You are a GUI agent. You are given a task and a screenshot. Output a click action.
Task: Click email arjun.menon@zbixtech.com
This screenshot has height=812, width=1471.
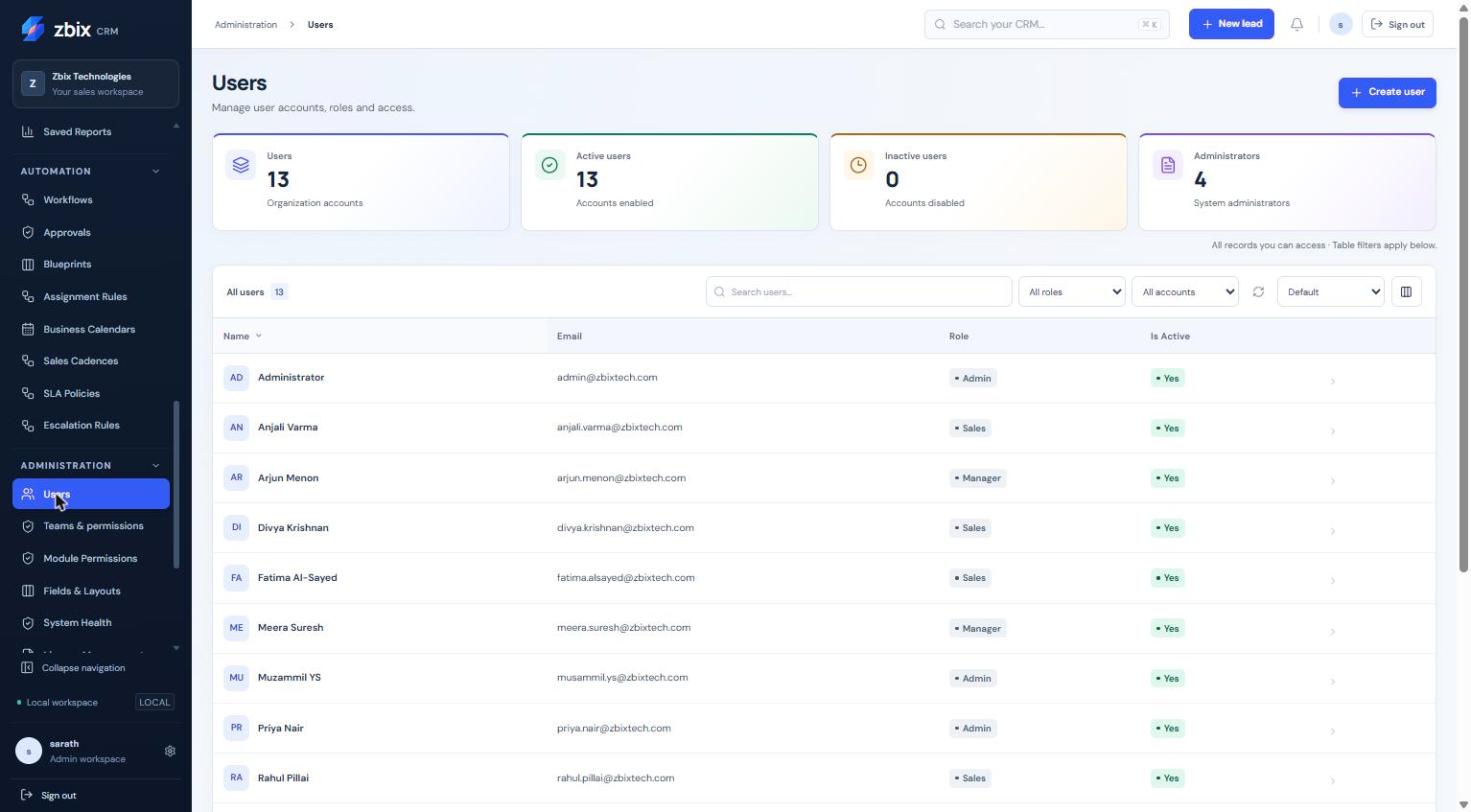click(x=621, y=478)
